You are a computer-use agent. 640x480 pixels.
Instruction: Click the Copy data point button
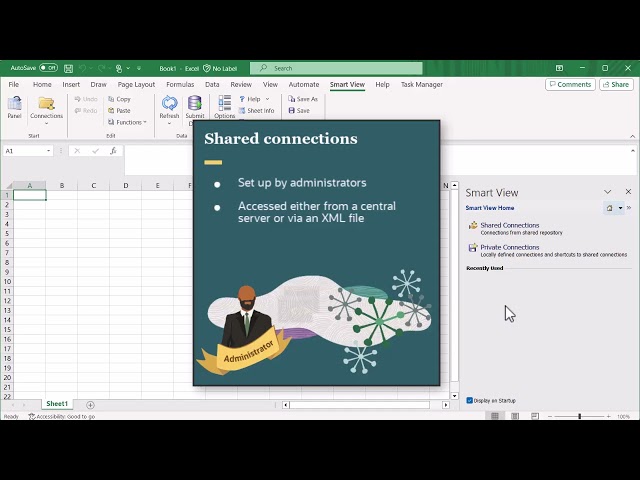pyautogui.click(x=119, y=99)
